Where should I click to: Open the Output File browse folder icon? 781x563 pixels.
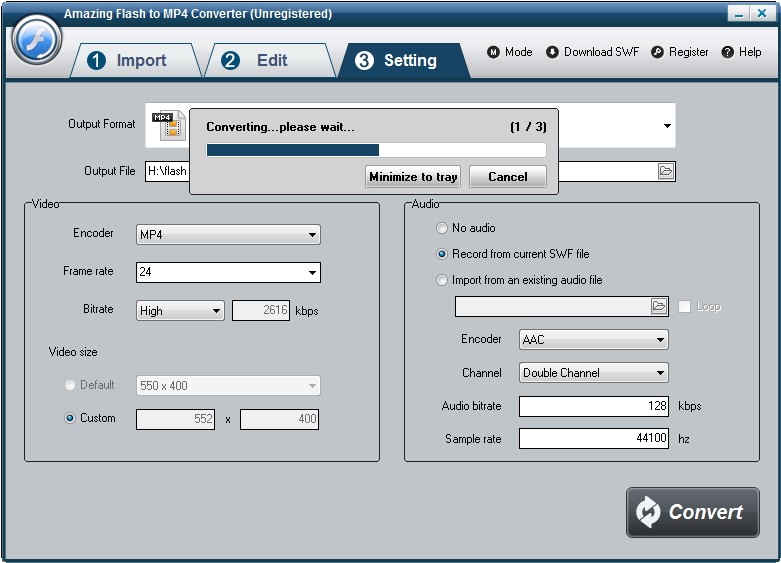click(665, 171)
